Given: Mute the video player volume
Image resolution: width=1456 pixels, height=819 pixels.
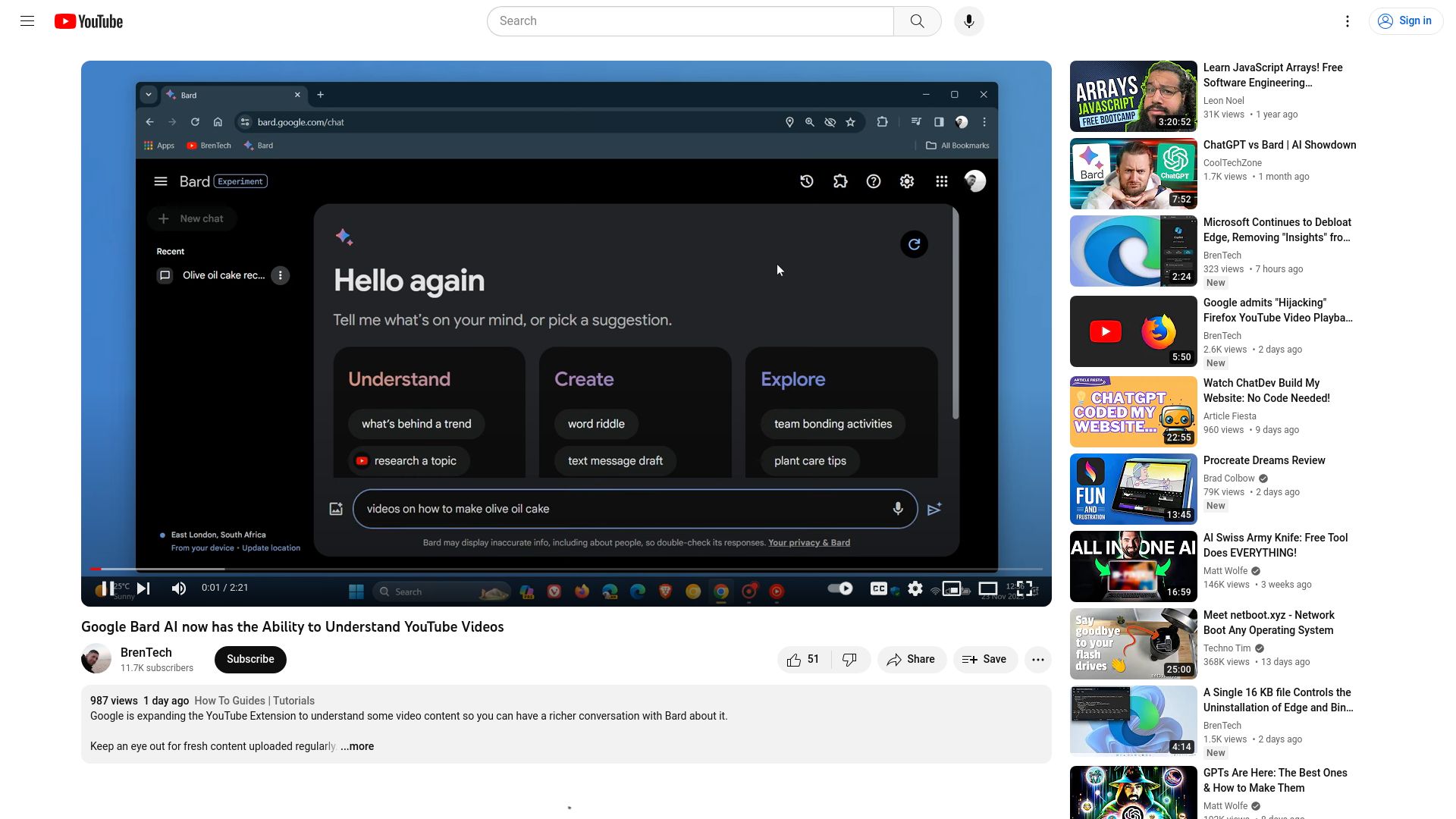Looking at the screenshot, I should click(179, 588).
